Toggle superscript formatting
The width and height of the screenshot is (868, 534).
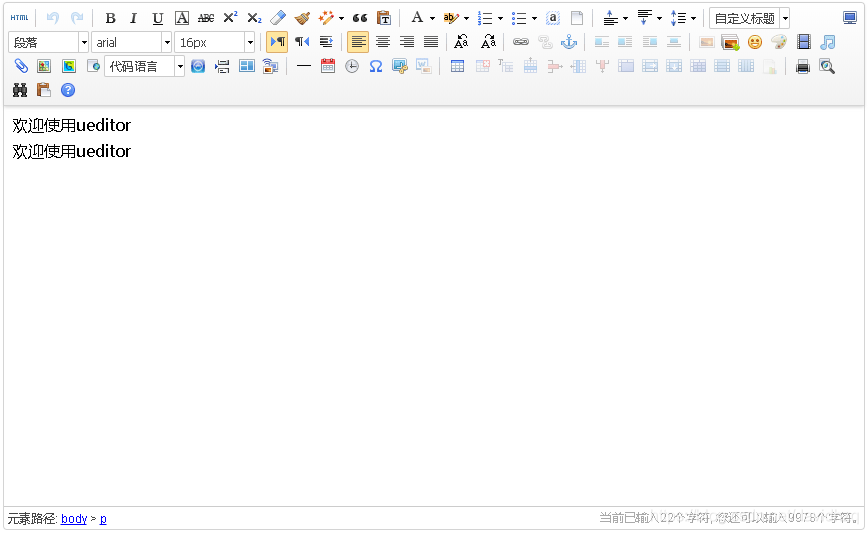[x=230, y=18]
